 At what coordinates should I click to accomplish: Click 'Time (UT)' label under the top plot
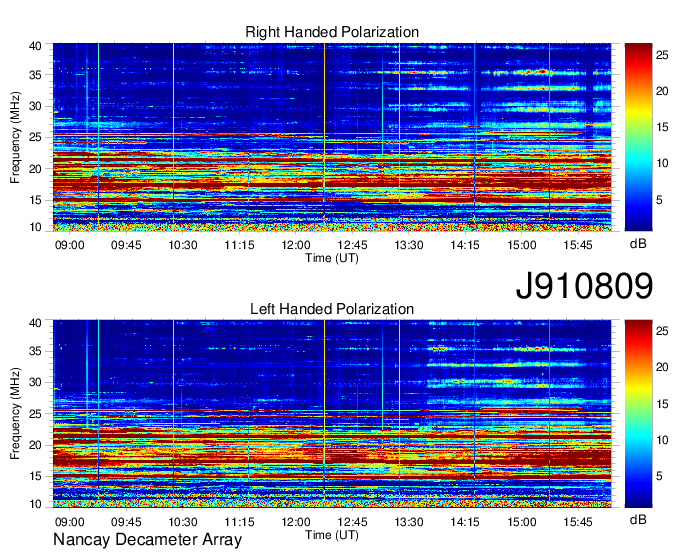pos(332,258)
